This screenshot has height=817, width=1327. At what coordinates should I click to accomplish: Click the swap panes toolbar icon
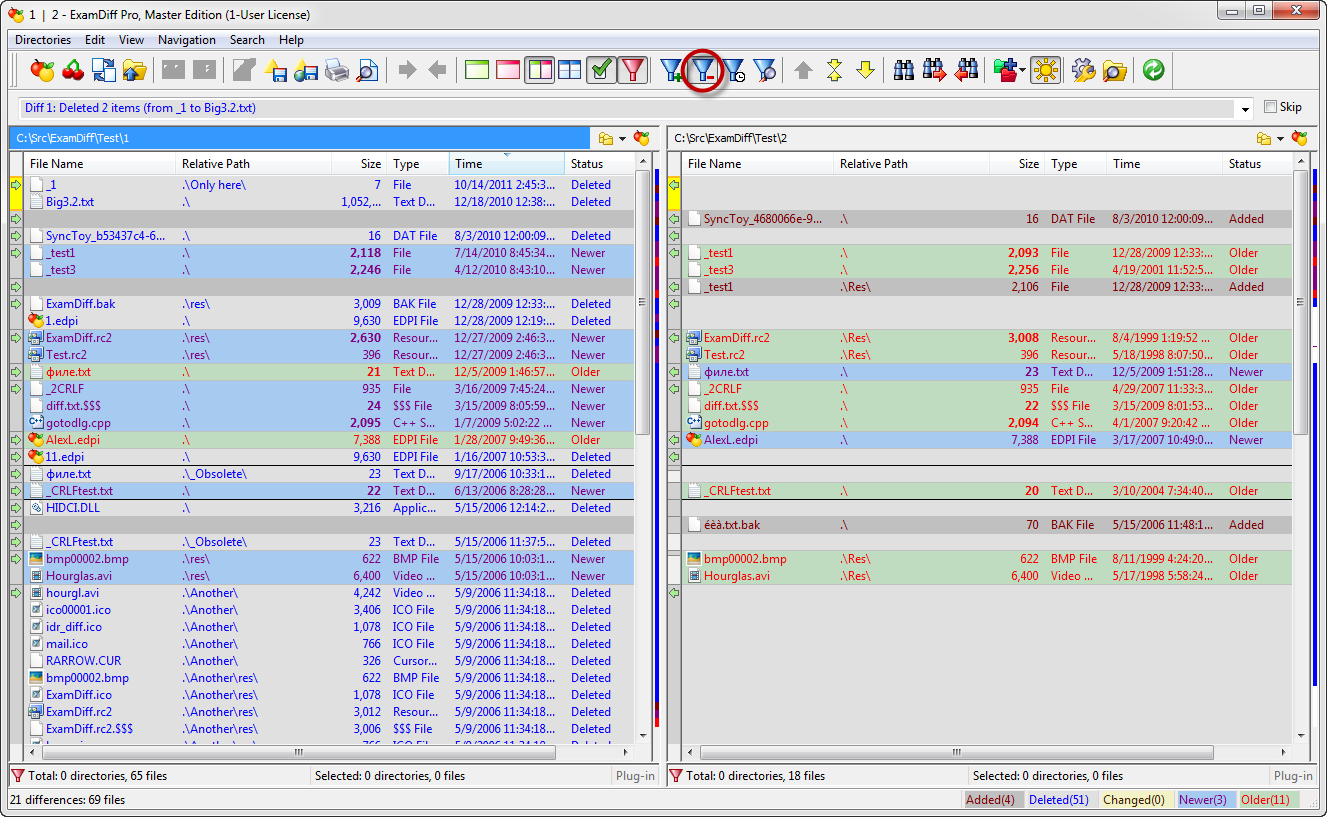click(x=104, y=70)
